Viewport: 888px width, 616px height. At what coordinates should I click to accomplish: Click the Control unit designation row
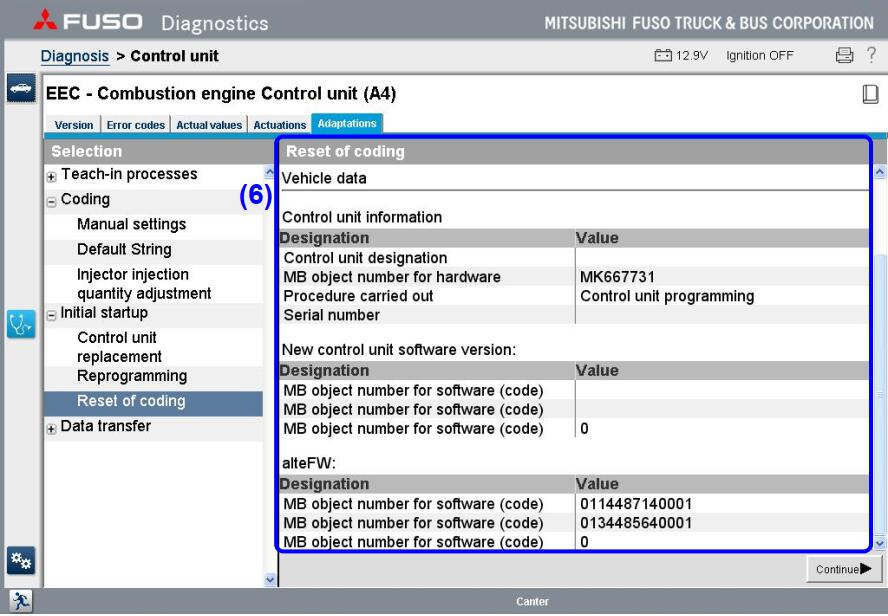click(574, 258)
